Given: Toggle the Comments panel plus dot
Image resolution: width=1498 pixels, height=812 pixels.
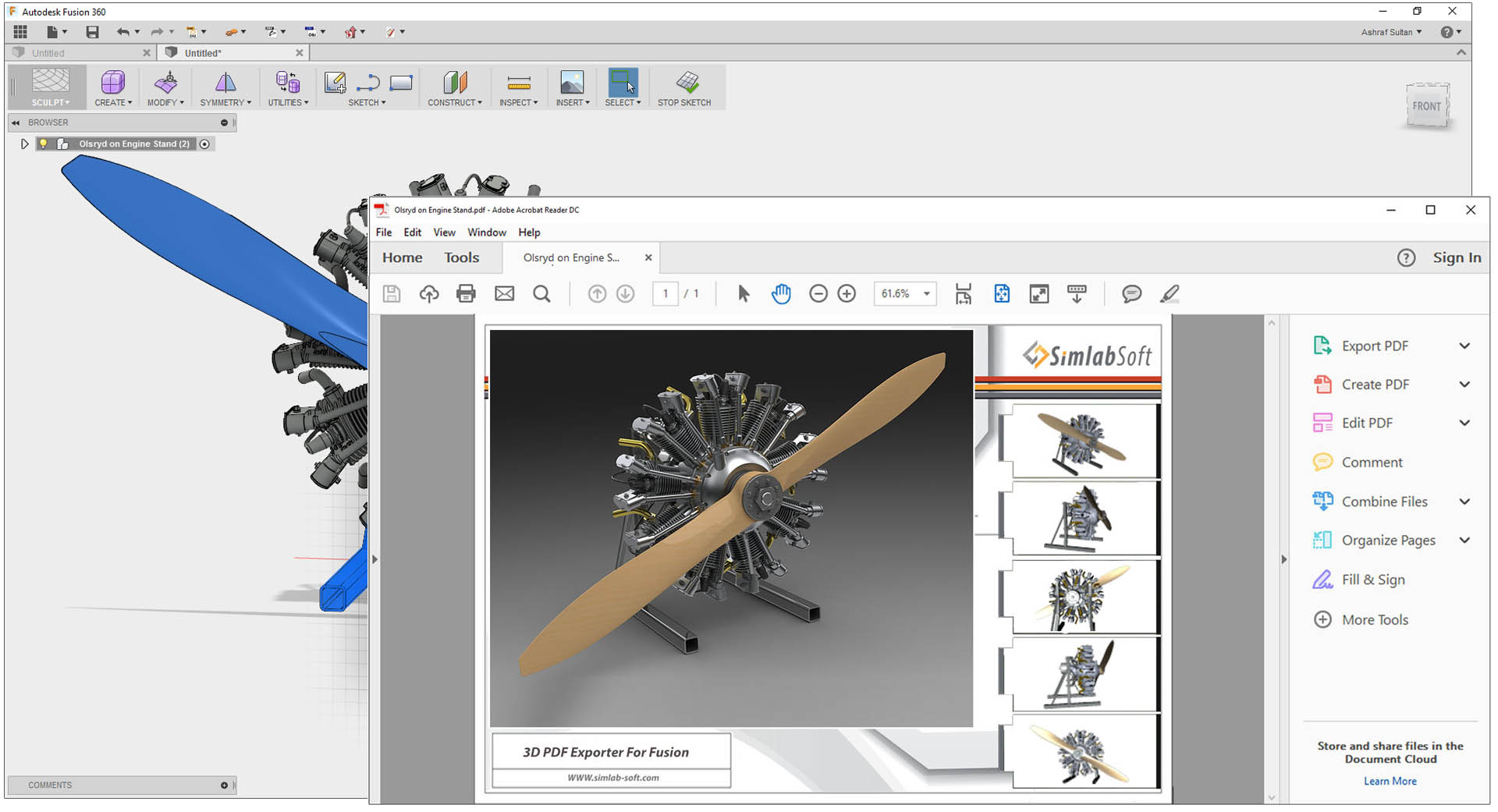Looking at the screenshot, I should 224,785.
